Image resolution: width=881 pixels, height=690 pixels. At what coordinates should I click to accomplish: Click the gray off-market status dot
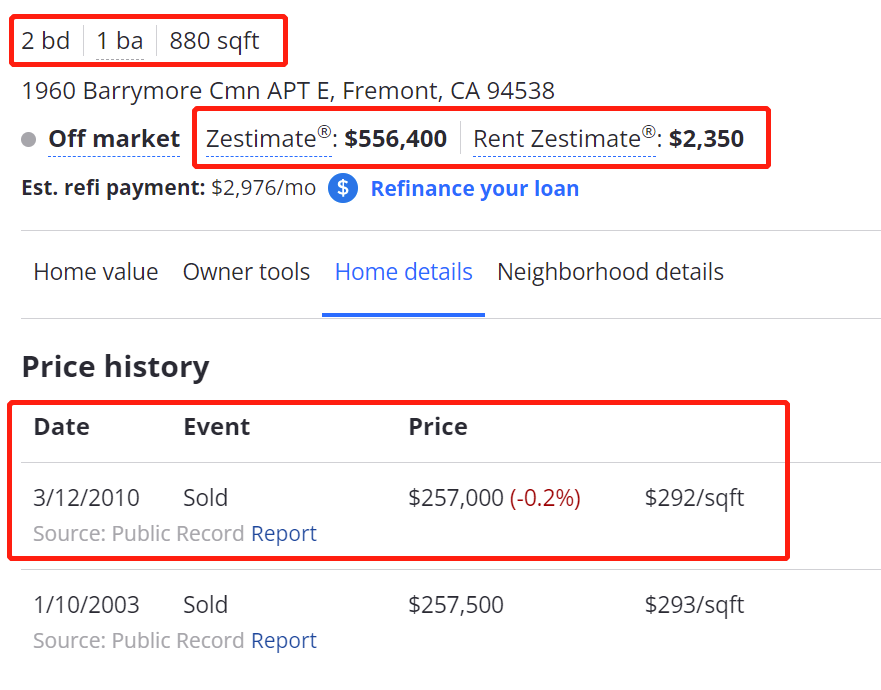[29, 139]
